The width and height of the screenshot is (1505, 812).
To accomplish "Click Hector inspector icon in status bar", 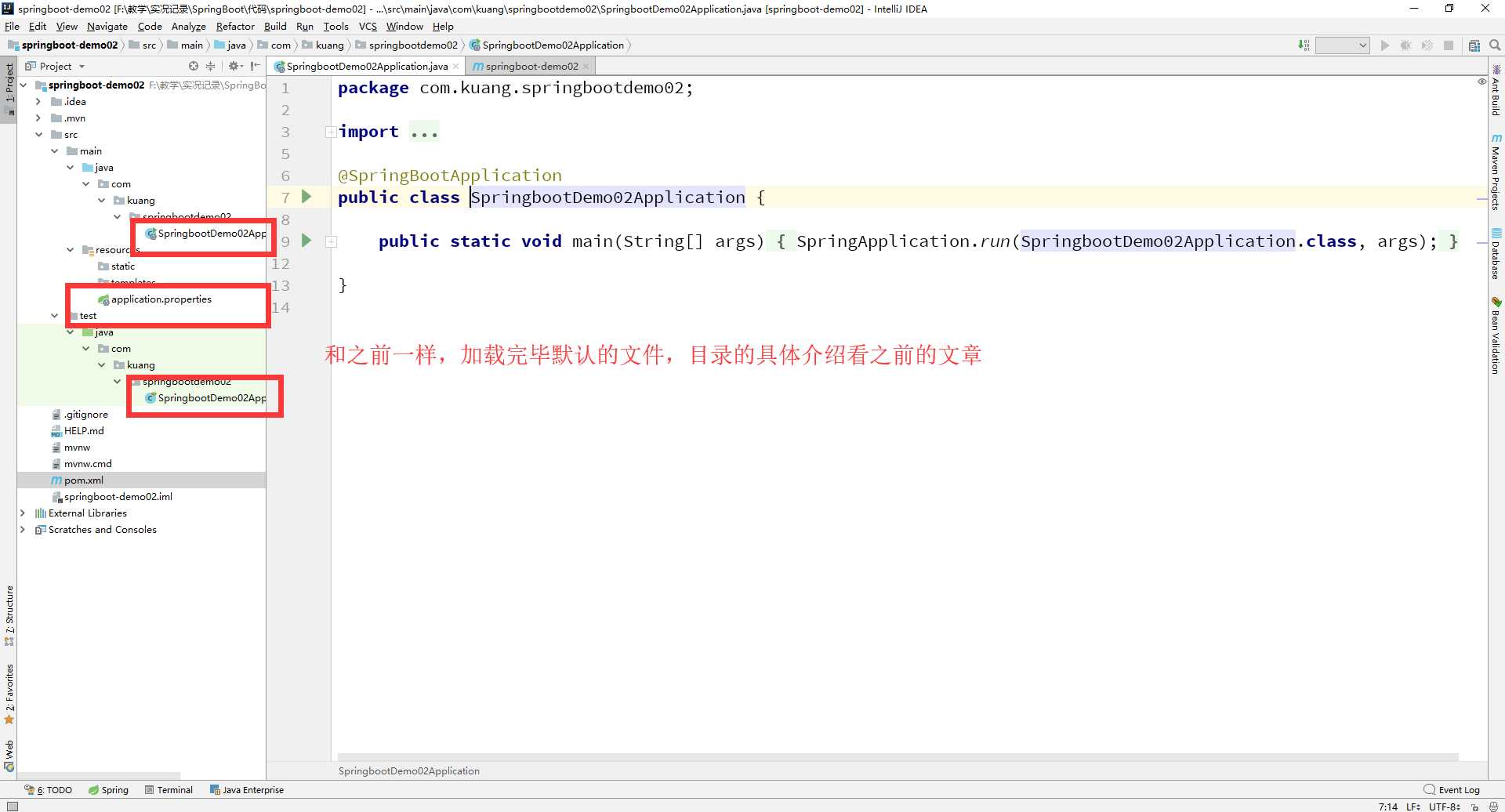I will click(x=1493, y=806).
